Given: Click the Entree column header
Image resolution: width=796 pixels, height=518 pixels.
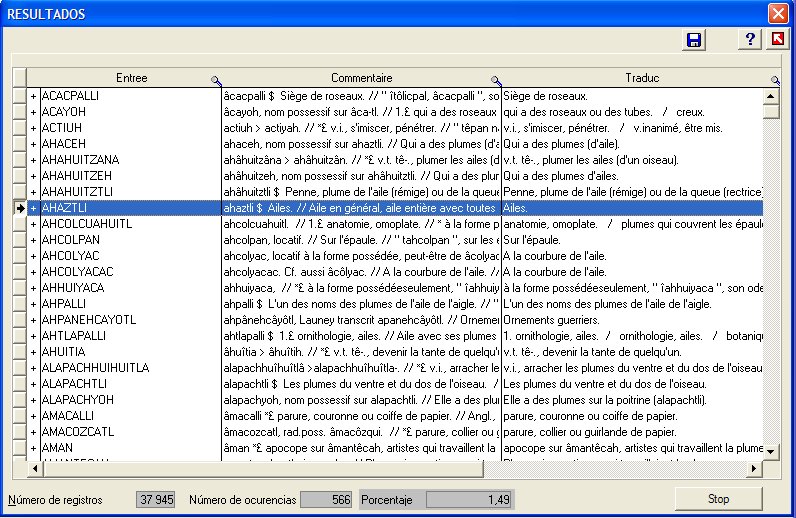Looking at the screenshot, I should tap(130, 77).
